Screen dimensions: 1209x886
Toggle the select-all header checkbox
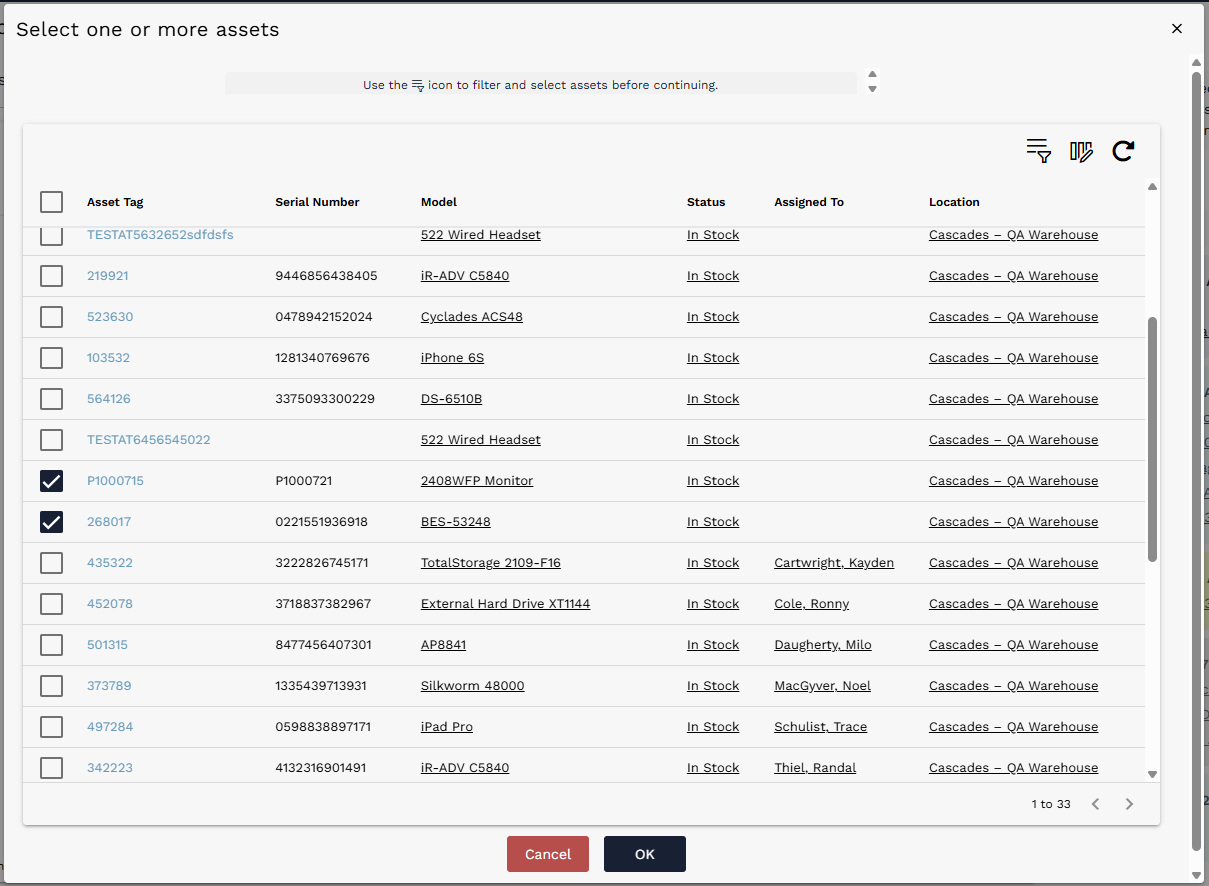tap(51, 202)
